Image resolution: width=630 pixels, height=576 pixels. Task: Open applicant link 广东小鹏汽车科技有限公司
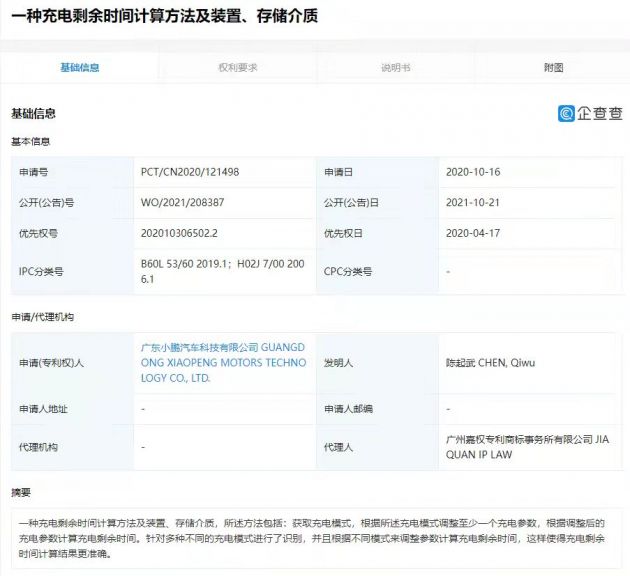pos(223,363)
